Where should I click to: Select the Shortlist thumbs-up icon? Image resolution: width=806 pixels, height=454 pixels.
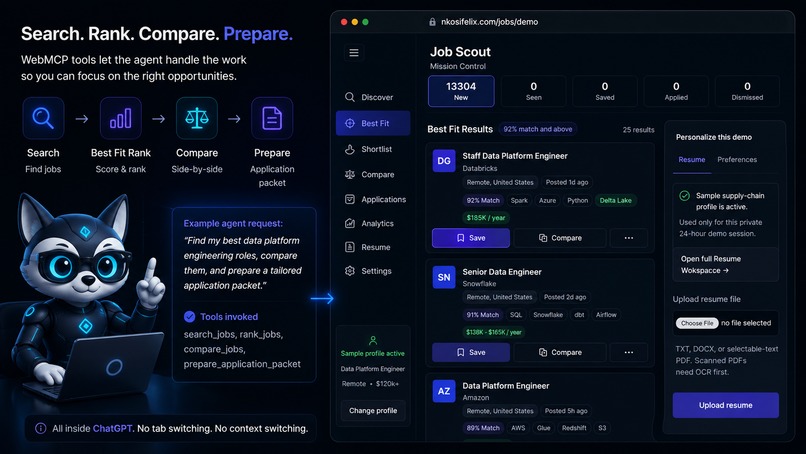[350, 149]
